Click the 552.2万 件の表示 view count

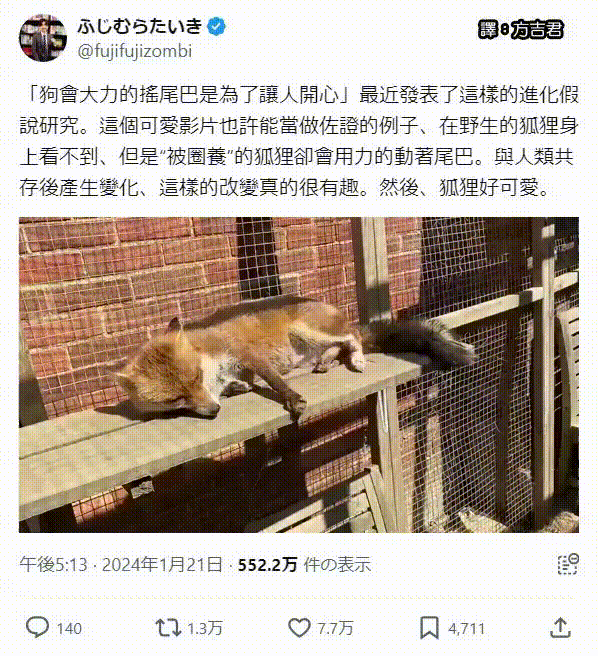pos(304,564)
